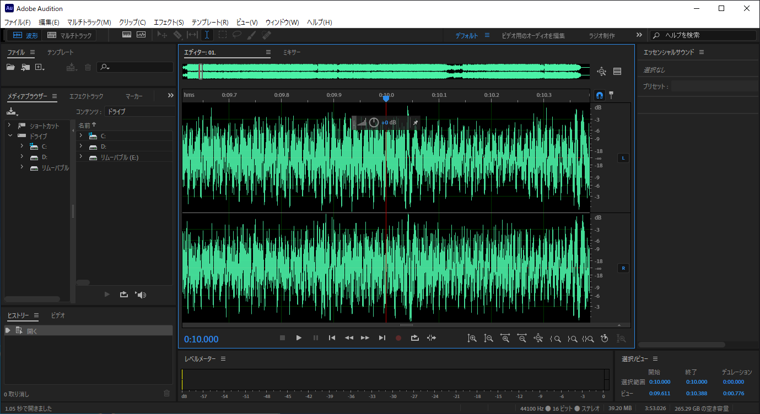Click the New file icon in Files panel
Viewport: 760px width, 414px height.
(x=40, y=67)
